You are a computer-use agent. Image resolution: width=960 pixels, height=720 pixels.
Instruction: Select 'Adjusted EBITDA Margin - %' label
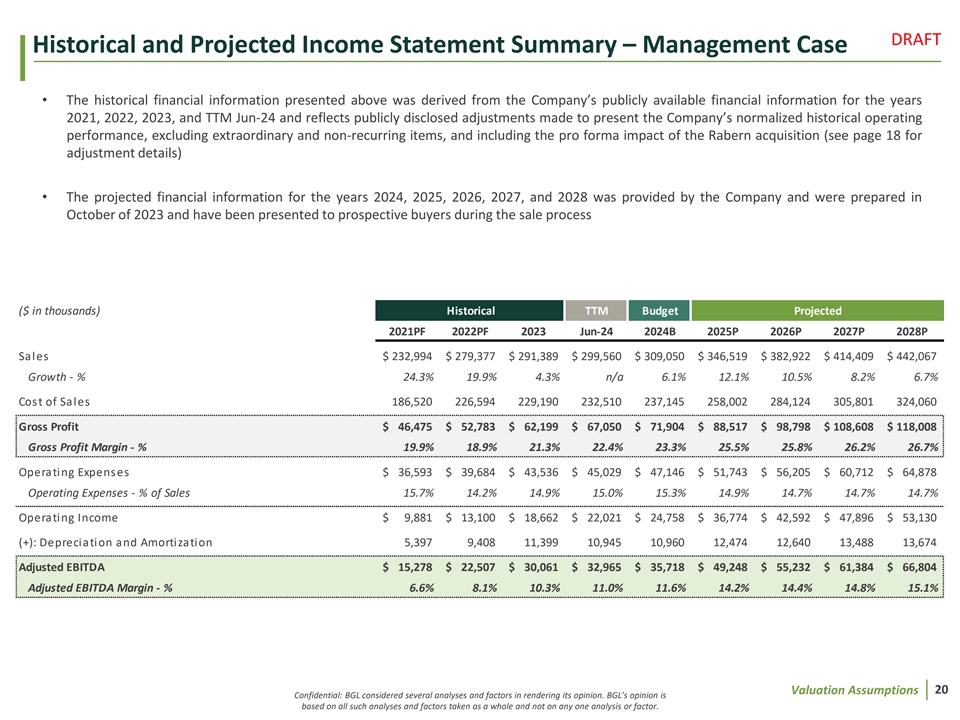click(100, 588)
